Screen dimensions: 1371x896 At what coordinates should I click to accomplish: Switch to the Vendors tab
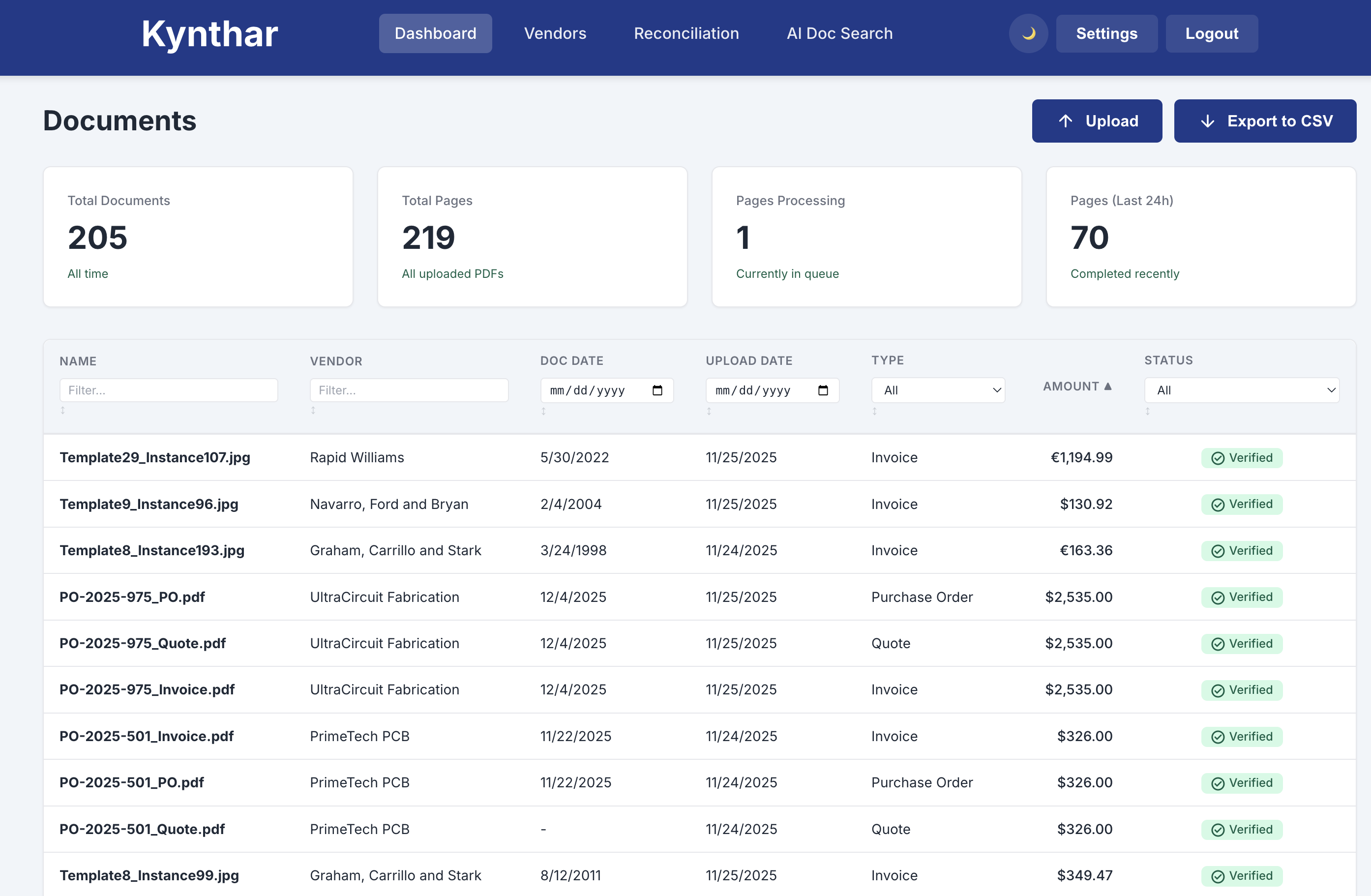[555, 33]
